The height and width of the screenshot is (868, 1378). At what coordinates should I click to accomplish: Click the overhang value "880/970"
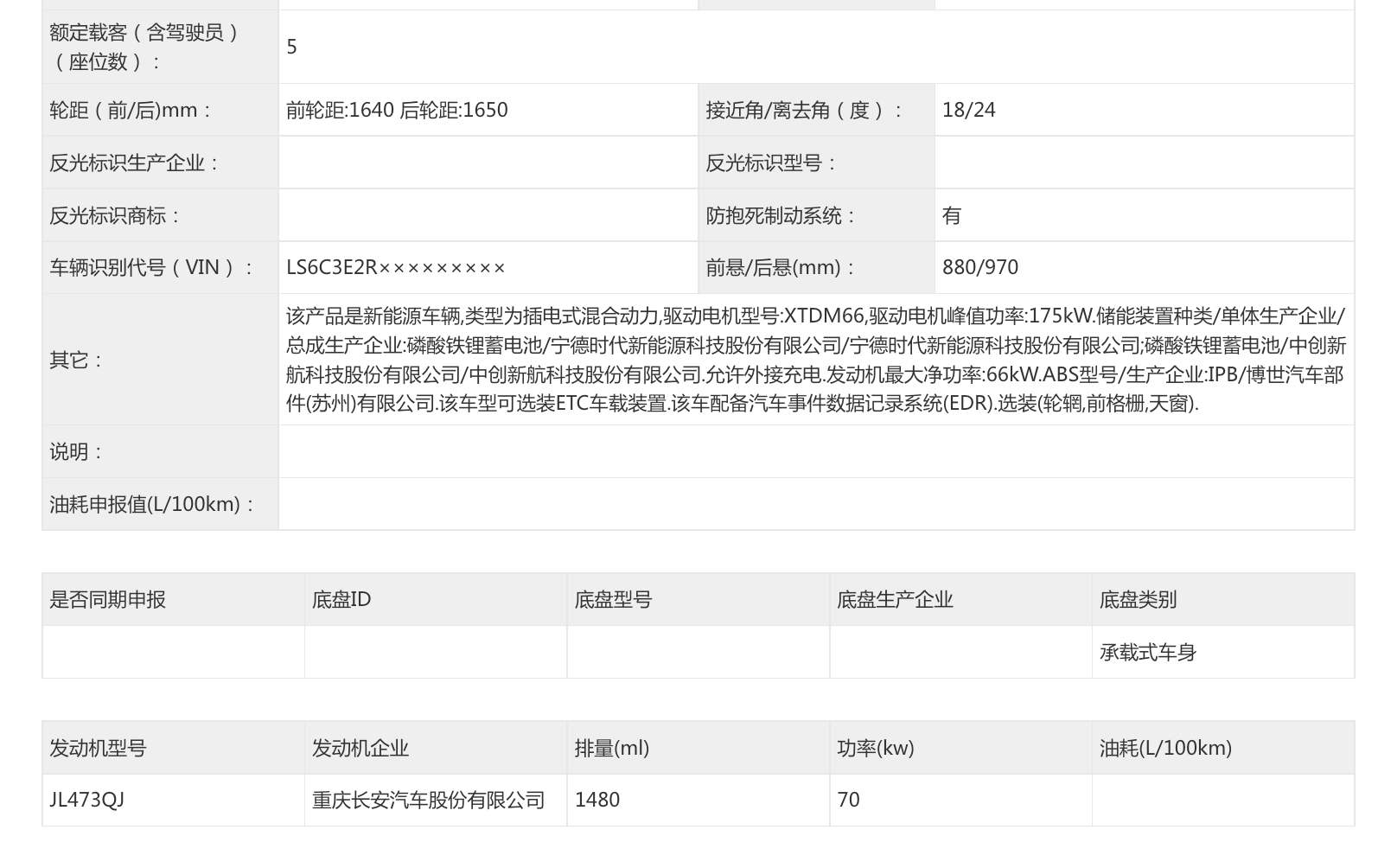979,268
